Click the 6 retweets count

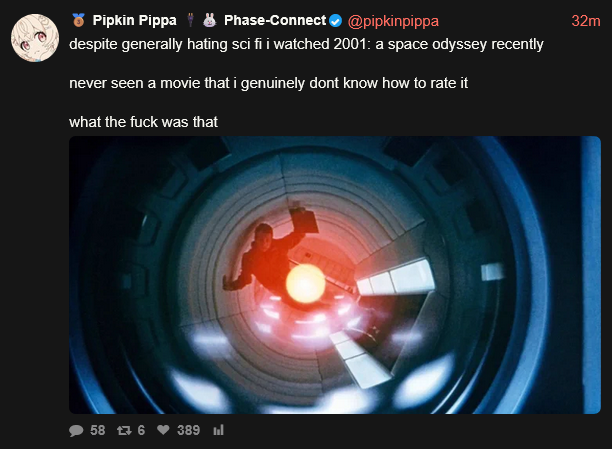(141, 430)
